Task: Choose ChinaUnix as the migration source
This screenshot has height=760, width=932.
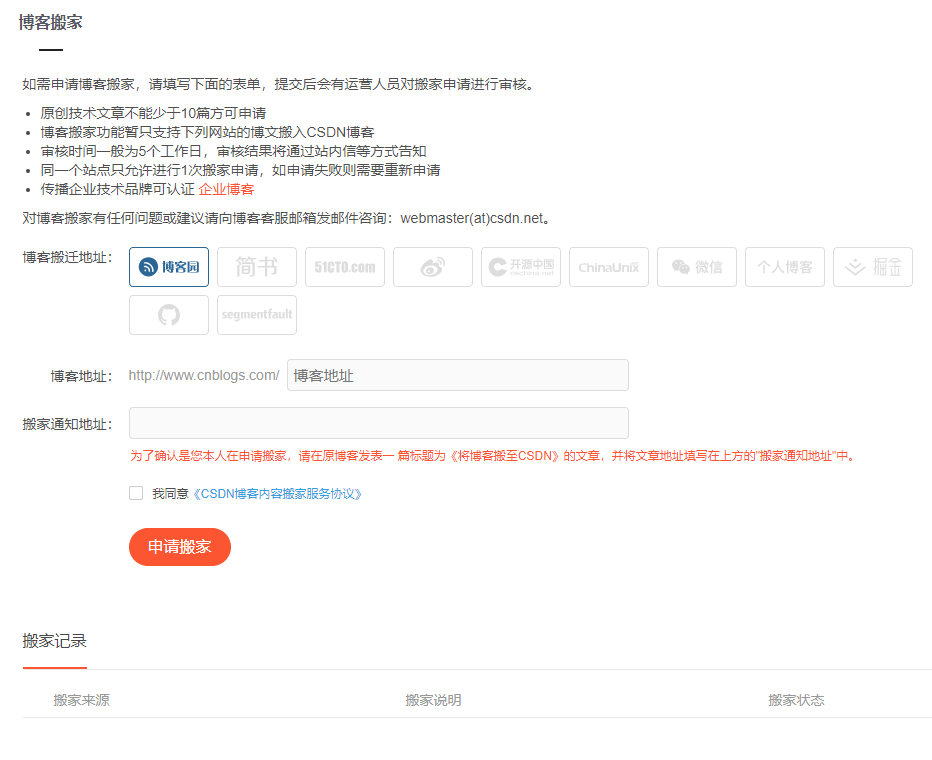Action: 608,266
